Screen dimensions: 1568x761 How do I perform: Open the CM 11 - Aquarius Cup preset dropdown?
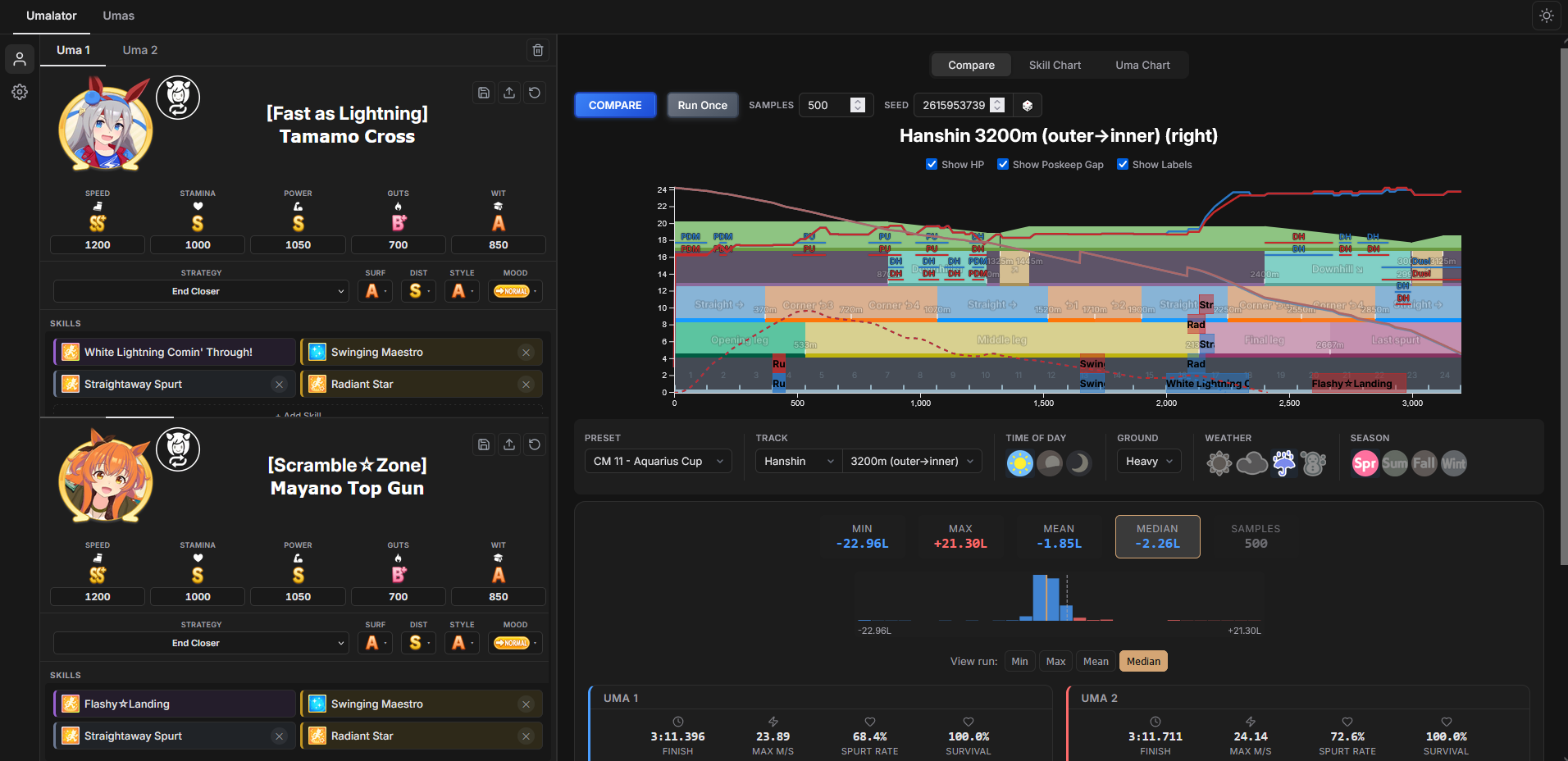[x=659, y=461]
